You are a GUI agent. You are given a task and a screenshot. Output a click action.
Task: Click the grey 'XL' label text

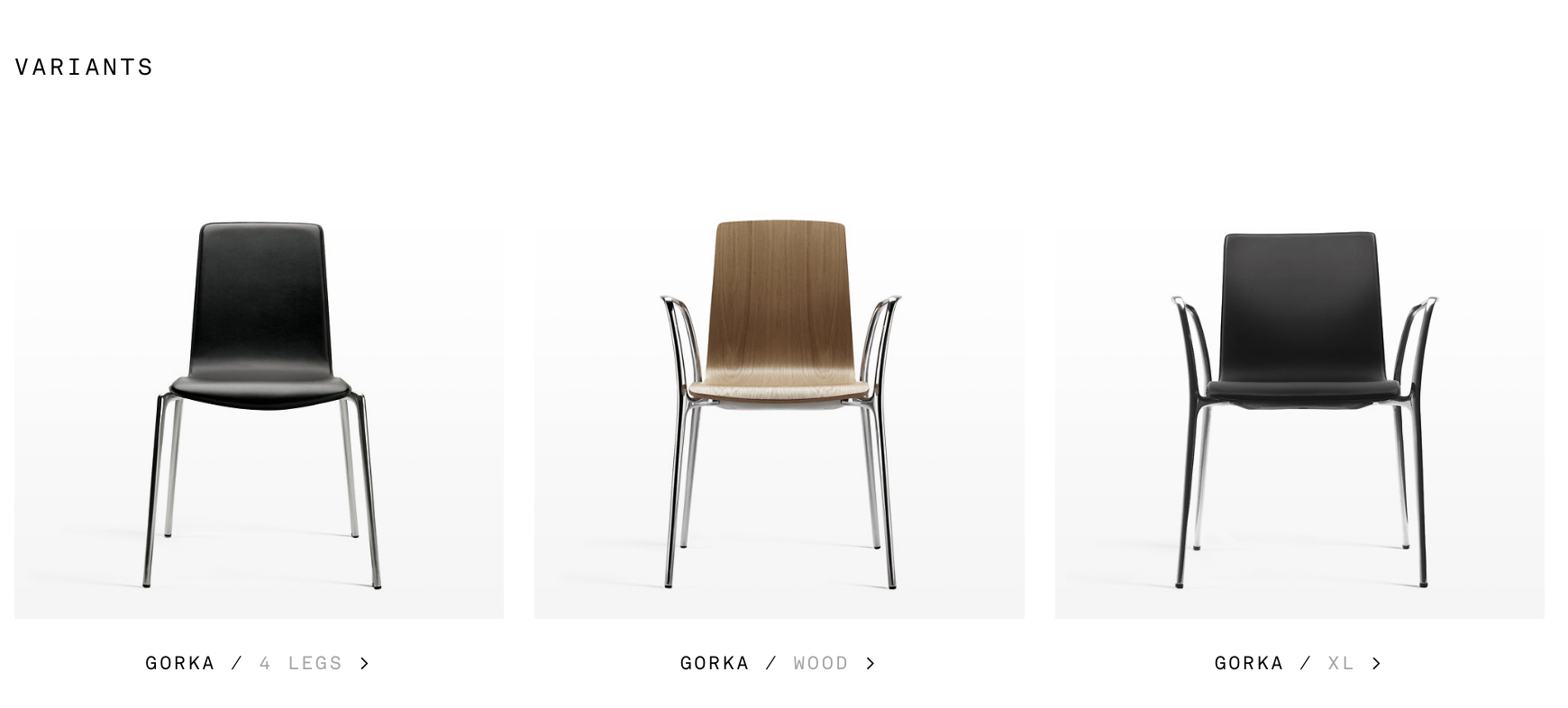[x=1341, y=663]
